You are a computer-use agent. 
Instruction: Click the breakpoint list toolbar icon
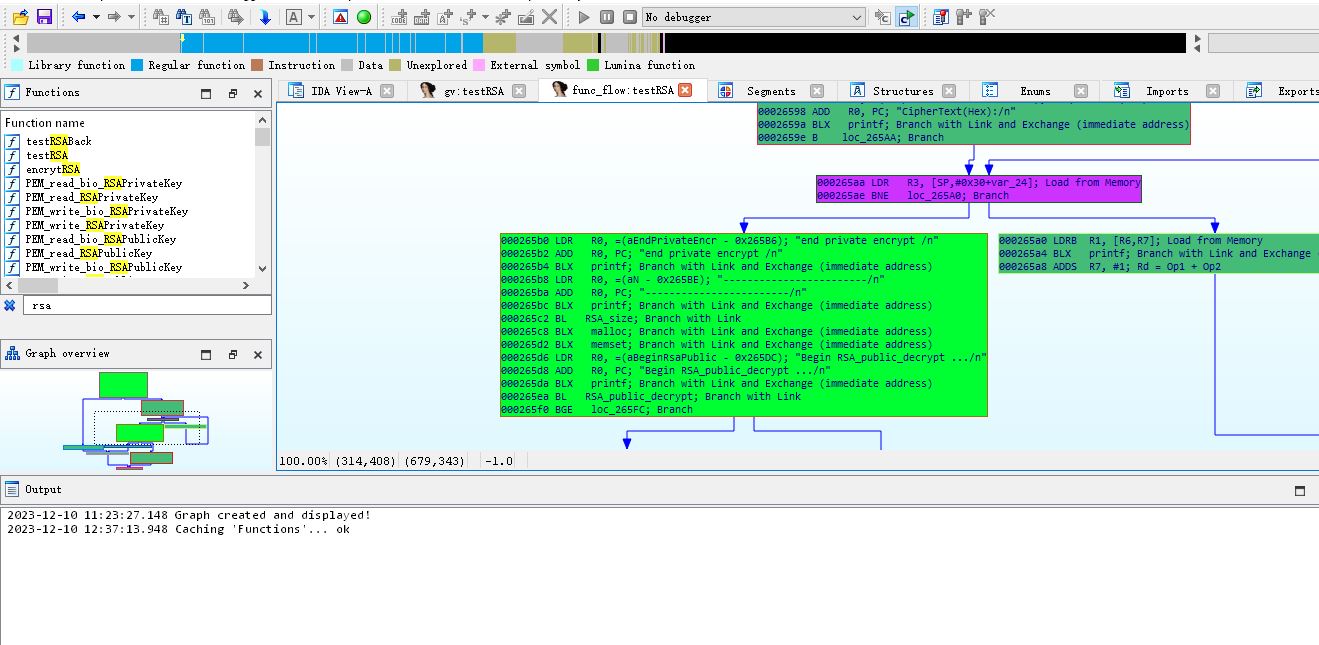pyautogui.click(x=940, y=17)
